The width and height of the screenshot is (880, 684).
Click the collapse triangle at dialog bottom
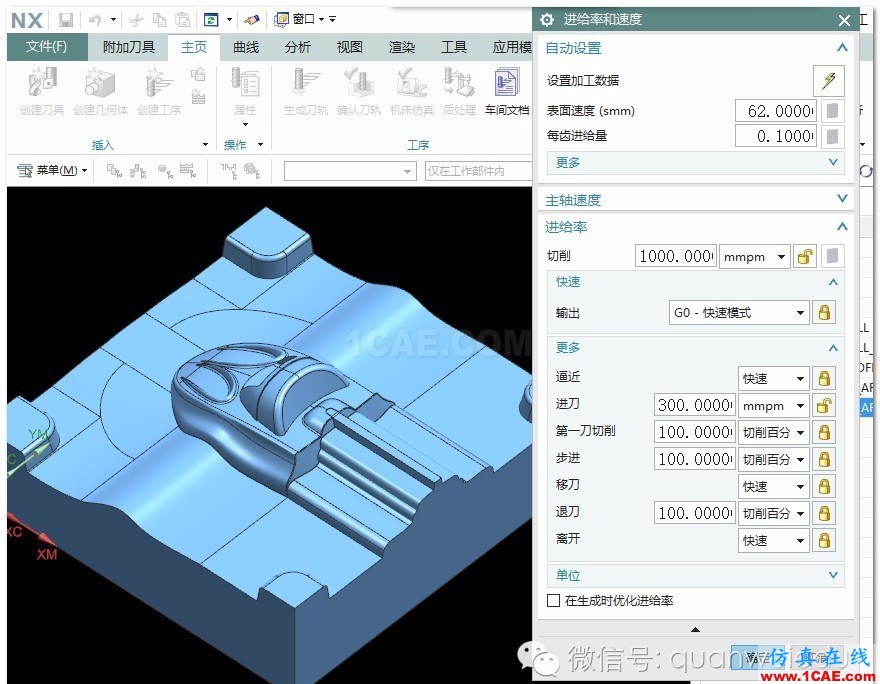695,630
